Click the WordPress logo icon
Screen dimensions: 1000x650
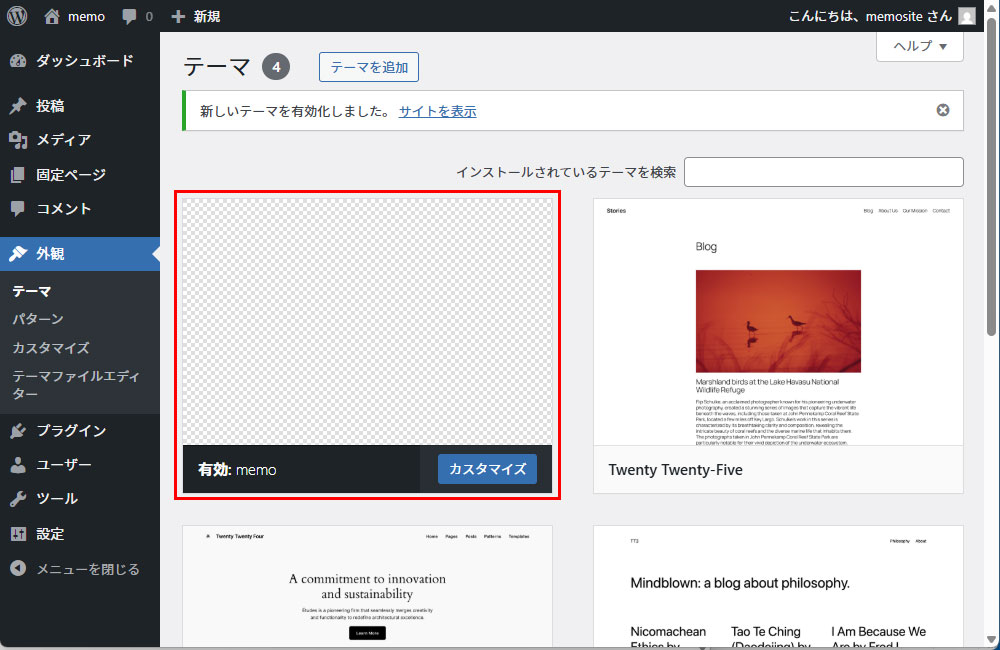click(x=17, y=16)
